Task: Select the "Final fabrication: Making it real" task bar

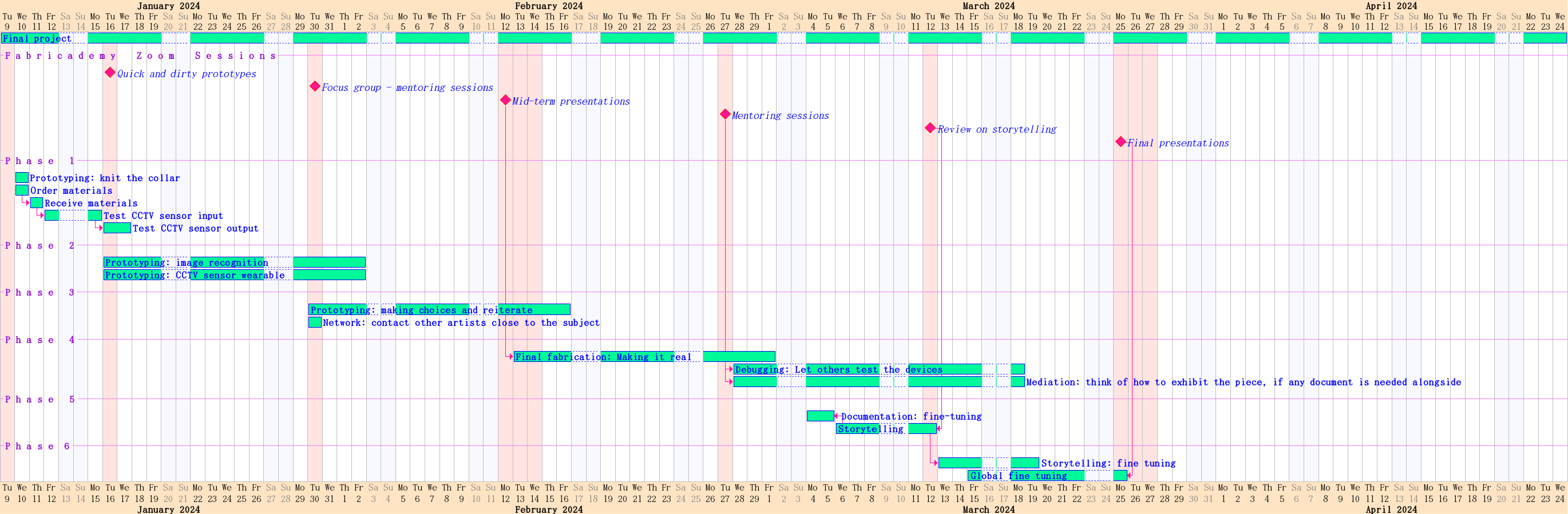Action: click(644, 356)
